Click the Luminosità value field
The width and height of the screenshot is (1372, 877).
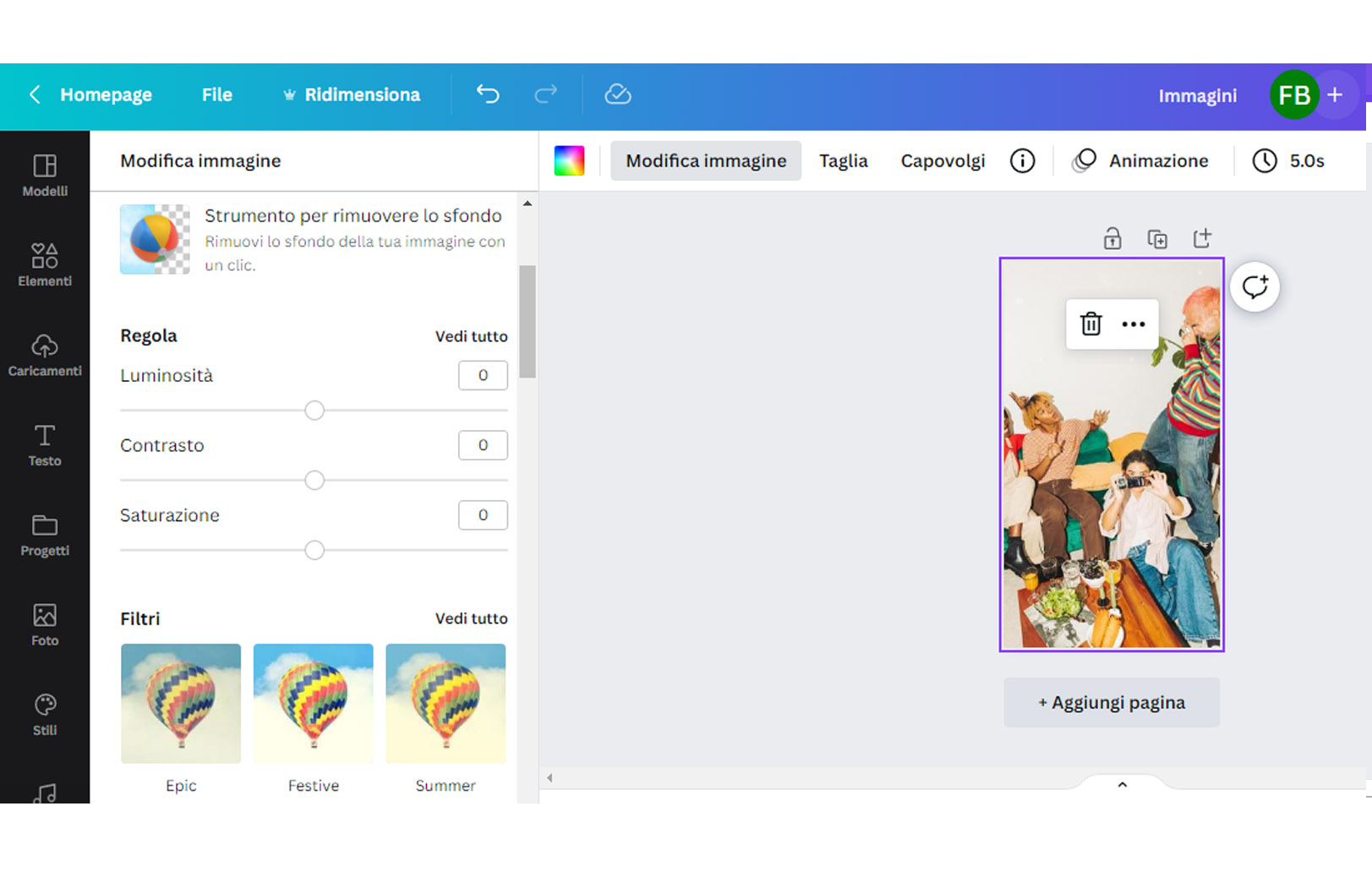coord(483,375)
